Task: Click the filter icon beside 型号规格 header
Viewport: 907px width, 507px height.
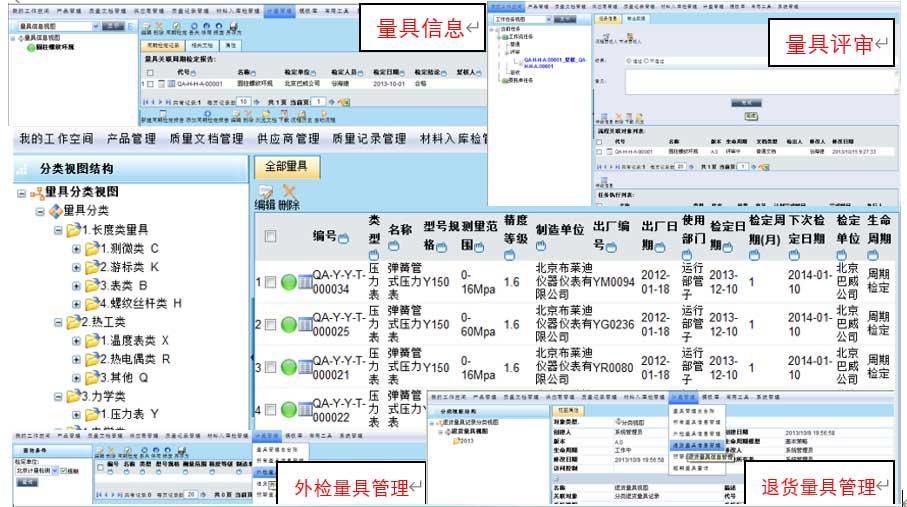Action: click(x=441, y=247)
